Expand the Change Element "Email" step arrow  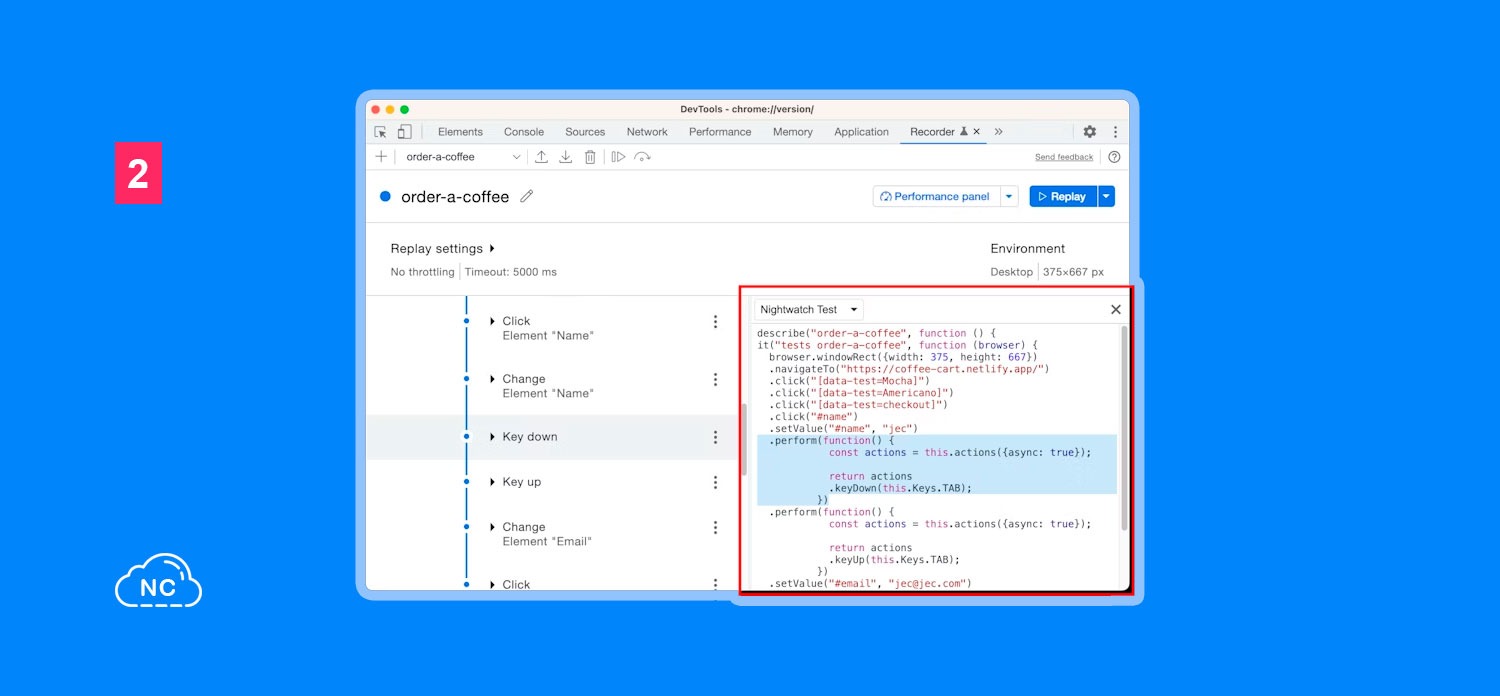click(493, 527)
